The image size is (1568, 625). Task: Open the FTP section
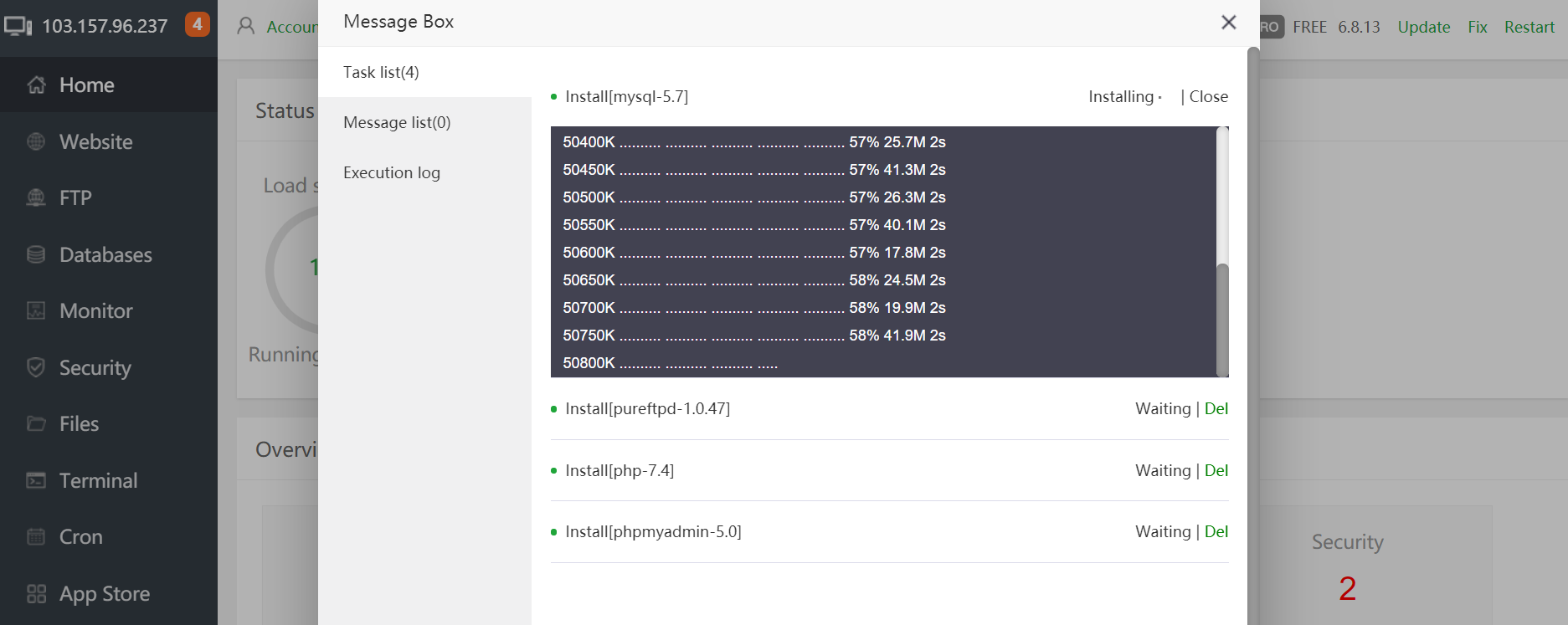coord(109,197)
